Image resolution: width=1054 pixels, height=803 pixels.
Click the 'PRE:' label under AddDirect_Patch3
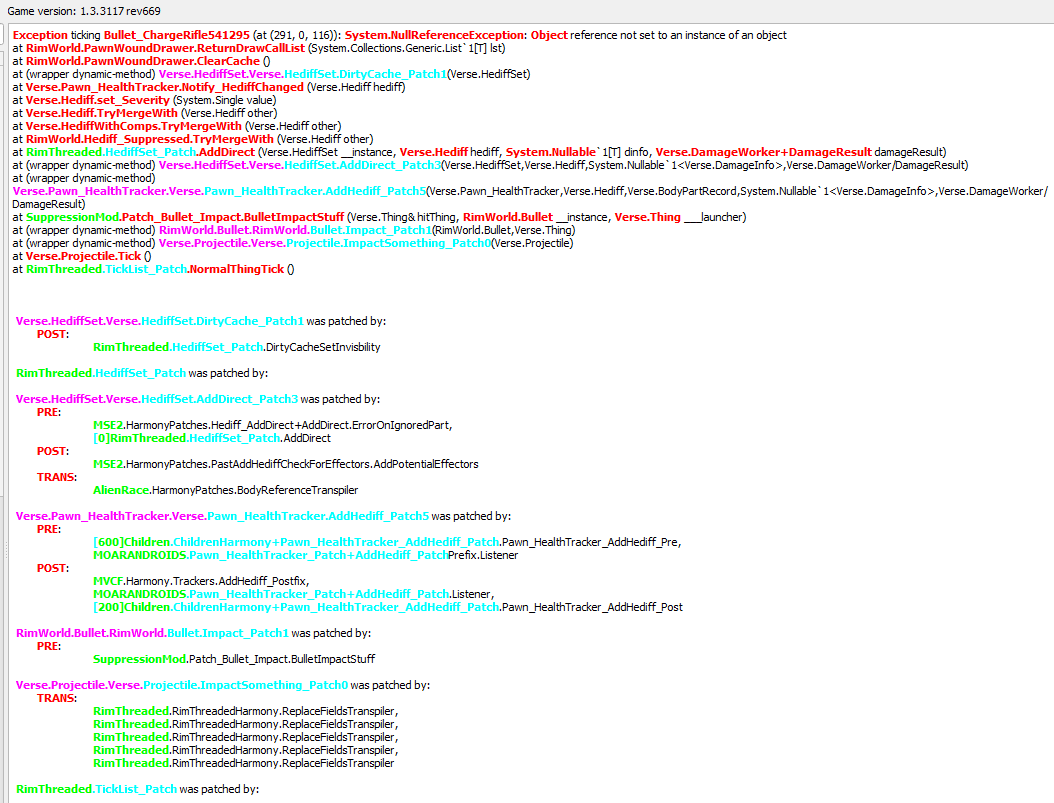click(x=49, y=413)
